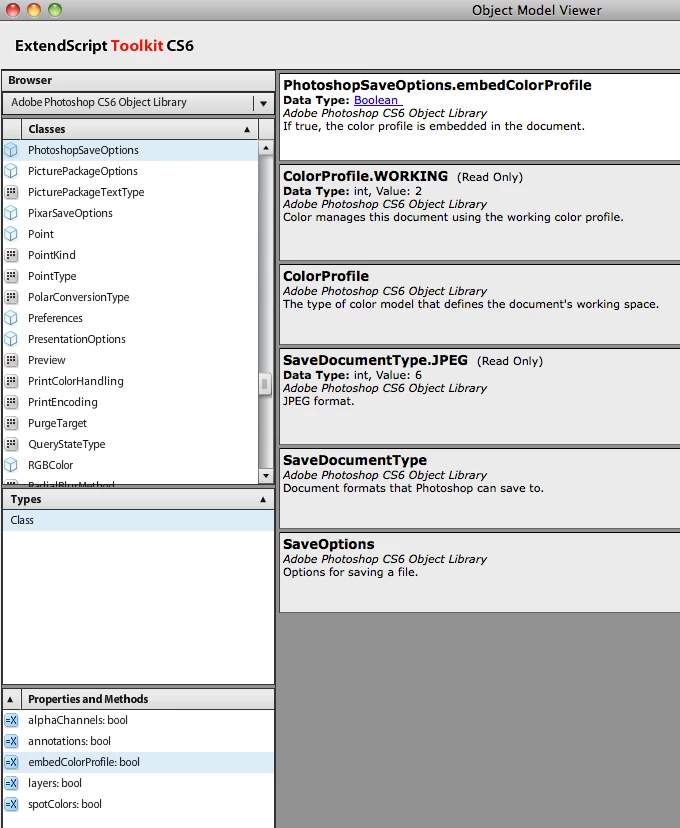Click the Preferences class cube icon
This screenshot has height=828, width=680.
point(11,318)
